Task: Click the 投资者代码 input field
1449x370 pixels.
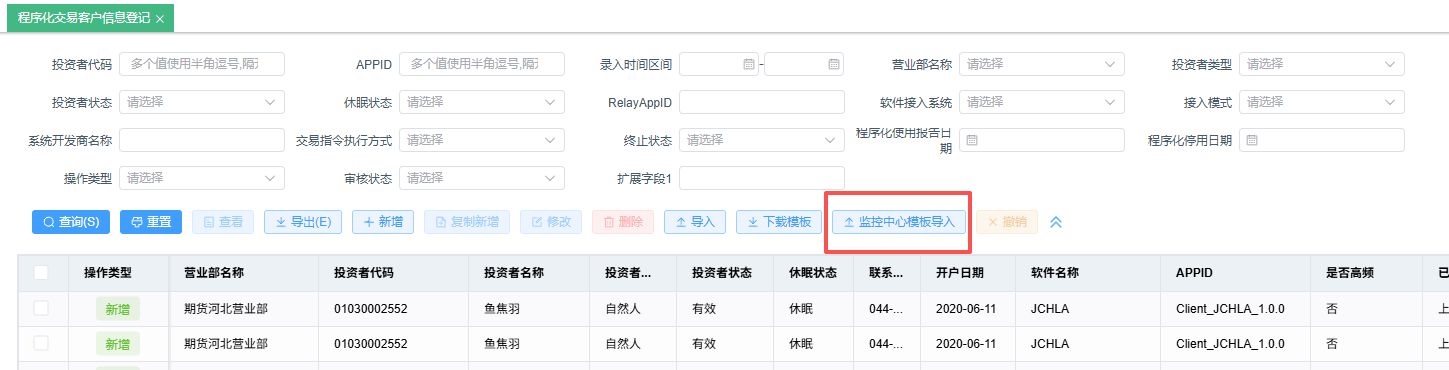Action: click(202, 64)
